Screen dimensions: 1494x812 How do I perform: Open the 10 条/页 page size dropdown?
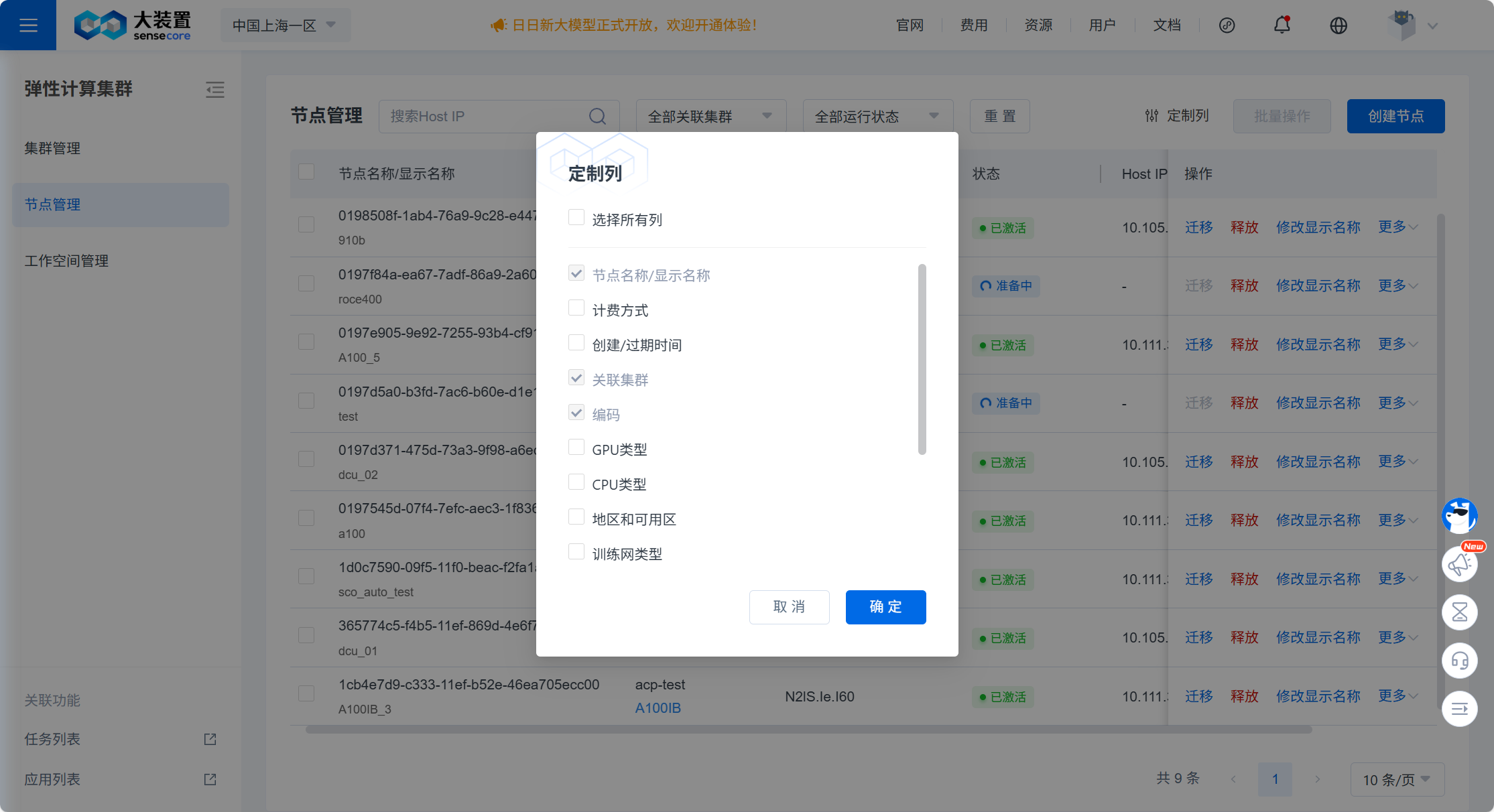pyautogui.click(x=1396, y=779)
